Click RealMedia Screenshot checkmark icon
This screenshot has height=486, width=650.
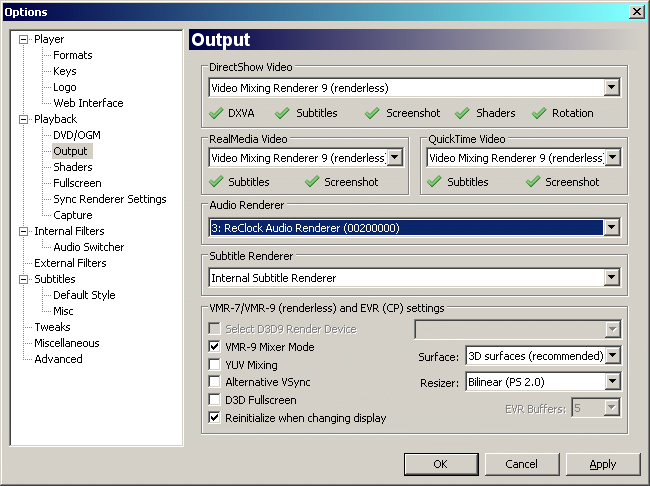(x=312, y=182)
